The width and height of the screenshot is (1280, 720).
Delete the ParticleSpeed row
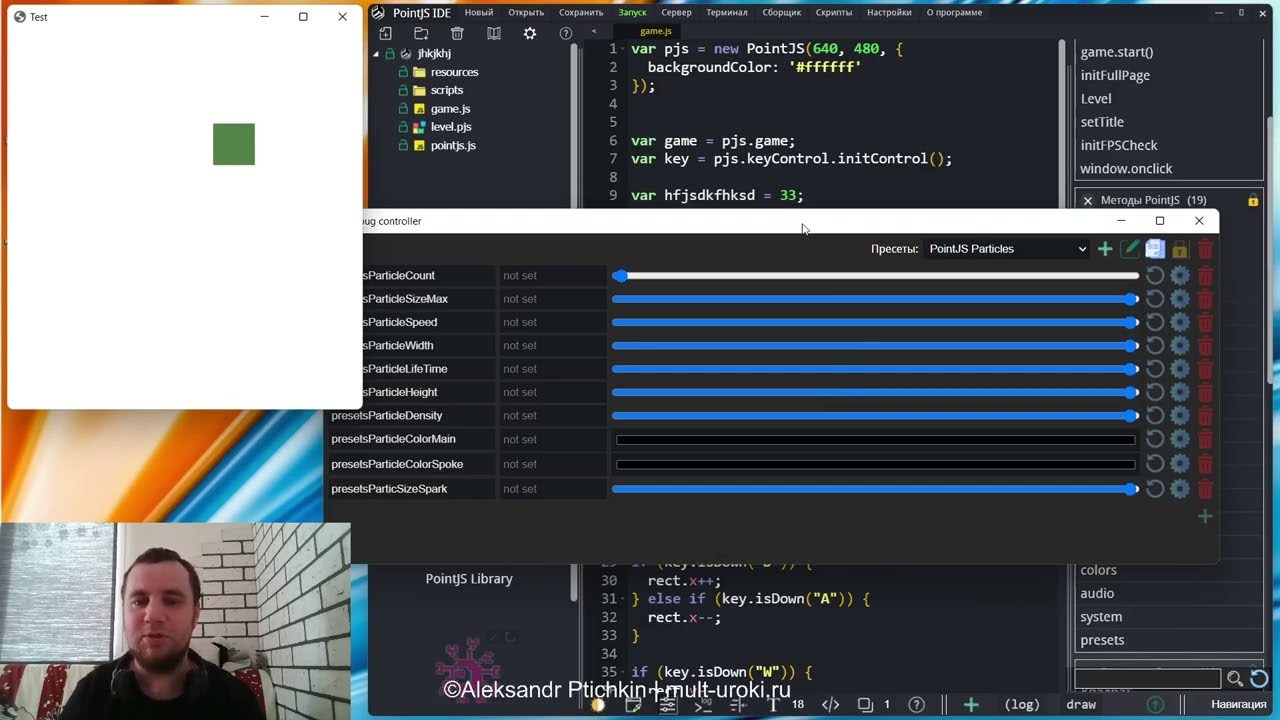[x=1205, y=322]
